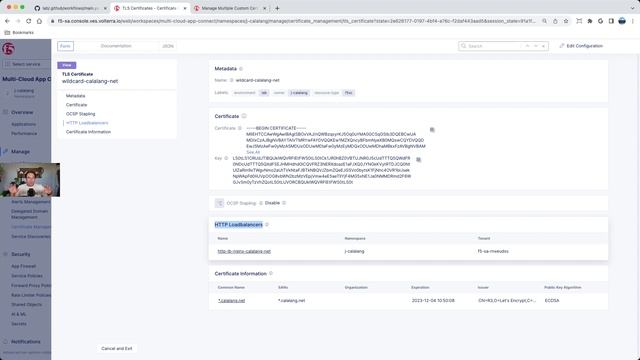The image size is (640, 360).
Task: Open the Chrome profile avatar
Action: point(622,21)
